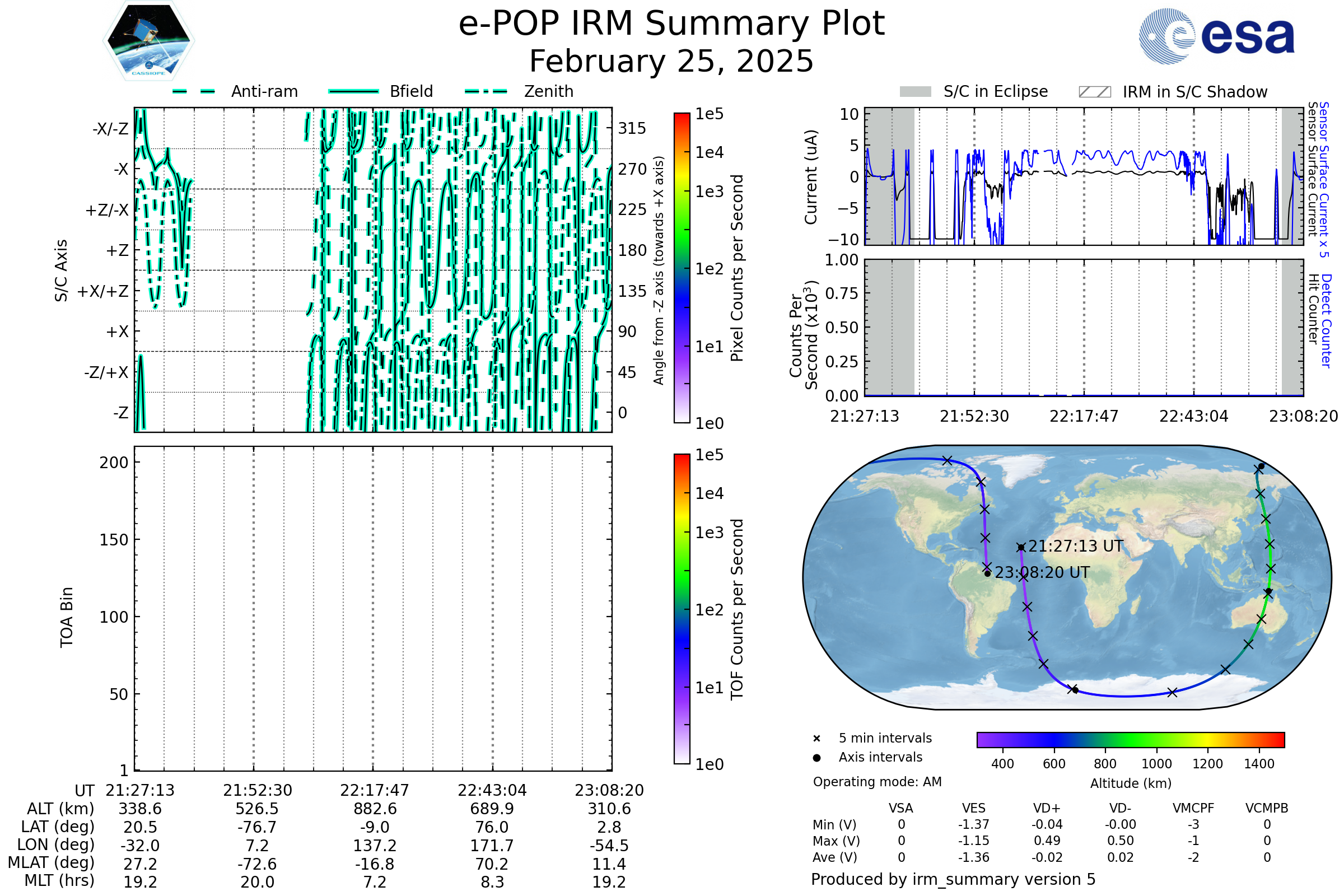The width and height of the screenshot is (1344, 896).
Task: Click the CASSIOPE satellite mission logo
Action: click(x=148, y=41)
